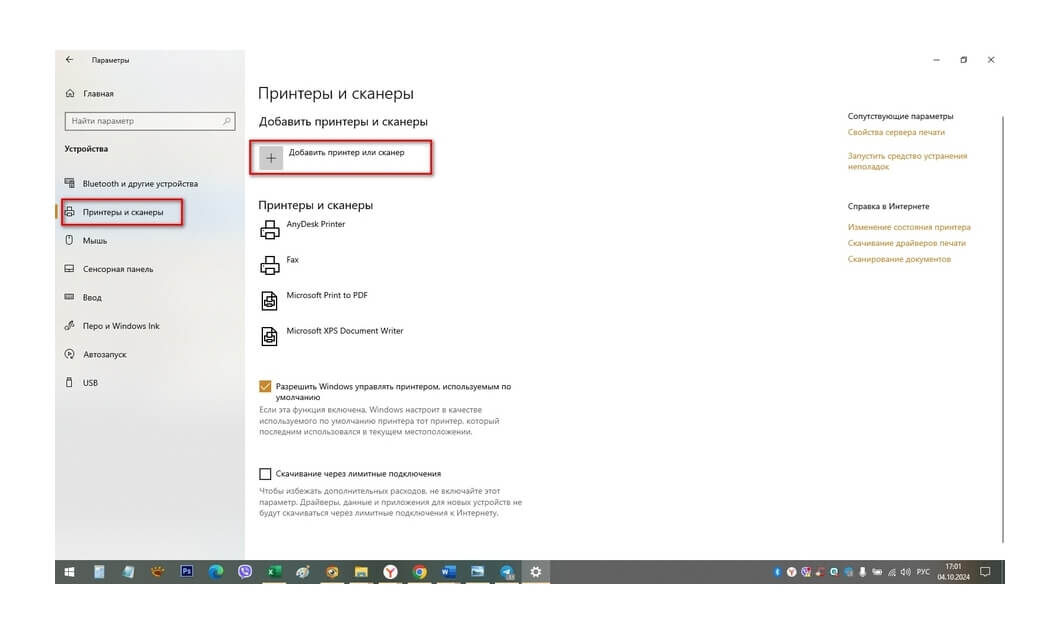Viewport: 1060px width, 634px height.
Task: Click the Bluetooth tray icon
Action: [x=777, y=572]
